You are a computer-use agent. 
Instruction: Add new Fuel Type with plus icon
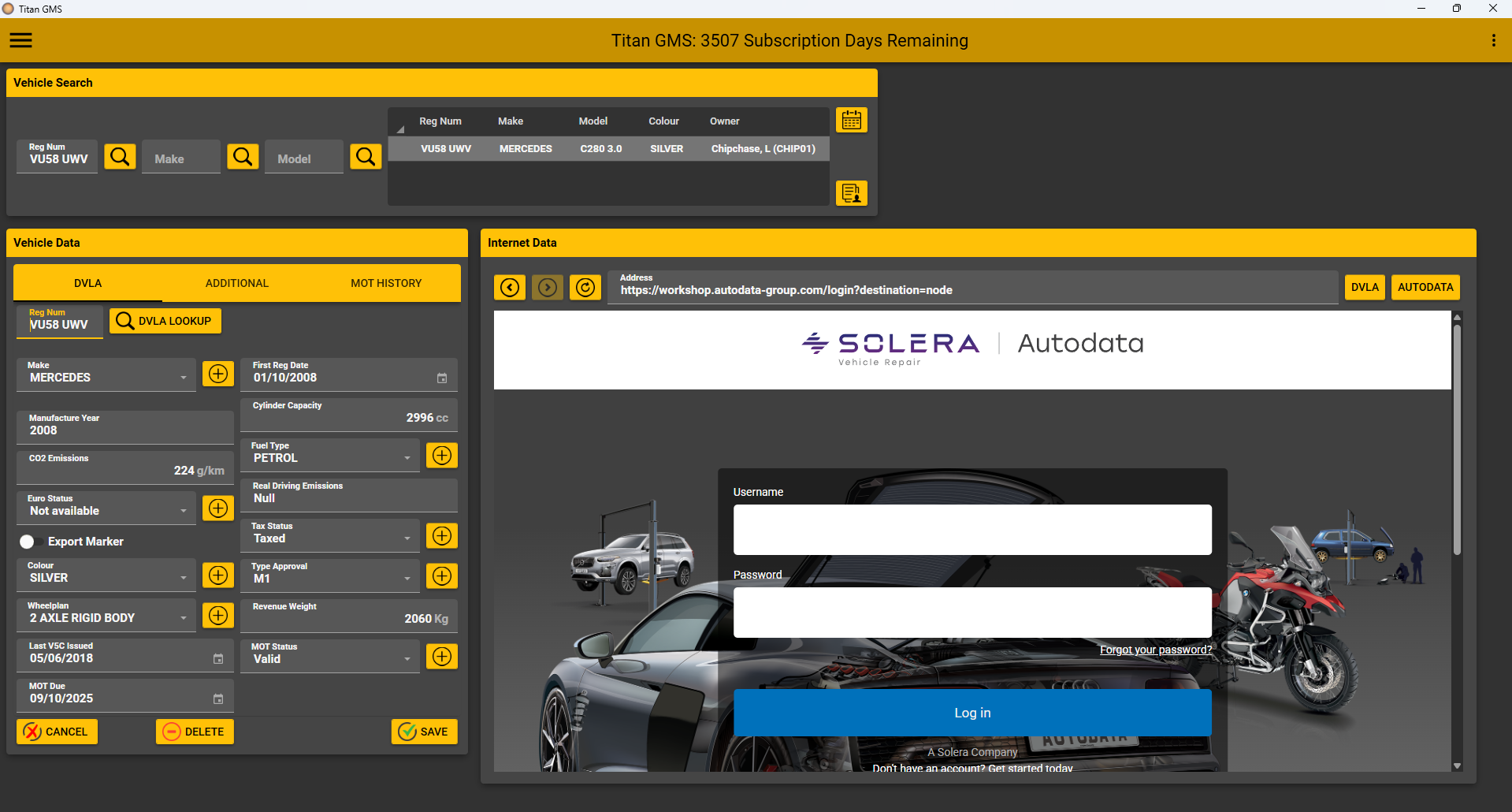[442, 455]
